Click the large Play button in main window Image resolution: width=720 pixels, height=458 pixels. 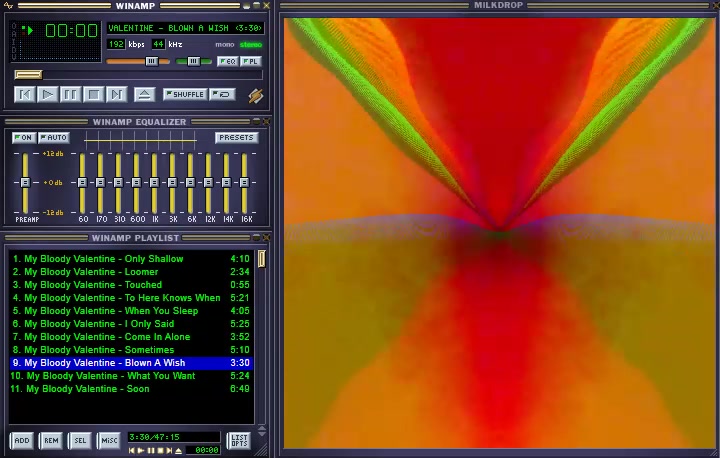pos(47,95)
